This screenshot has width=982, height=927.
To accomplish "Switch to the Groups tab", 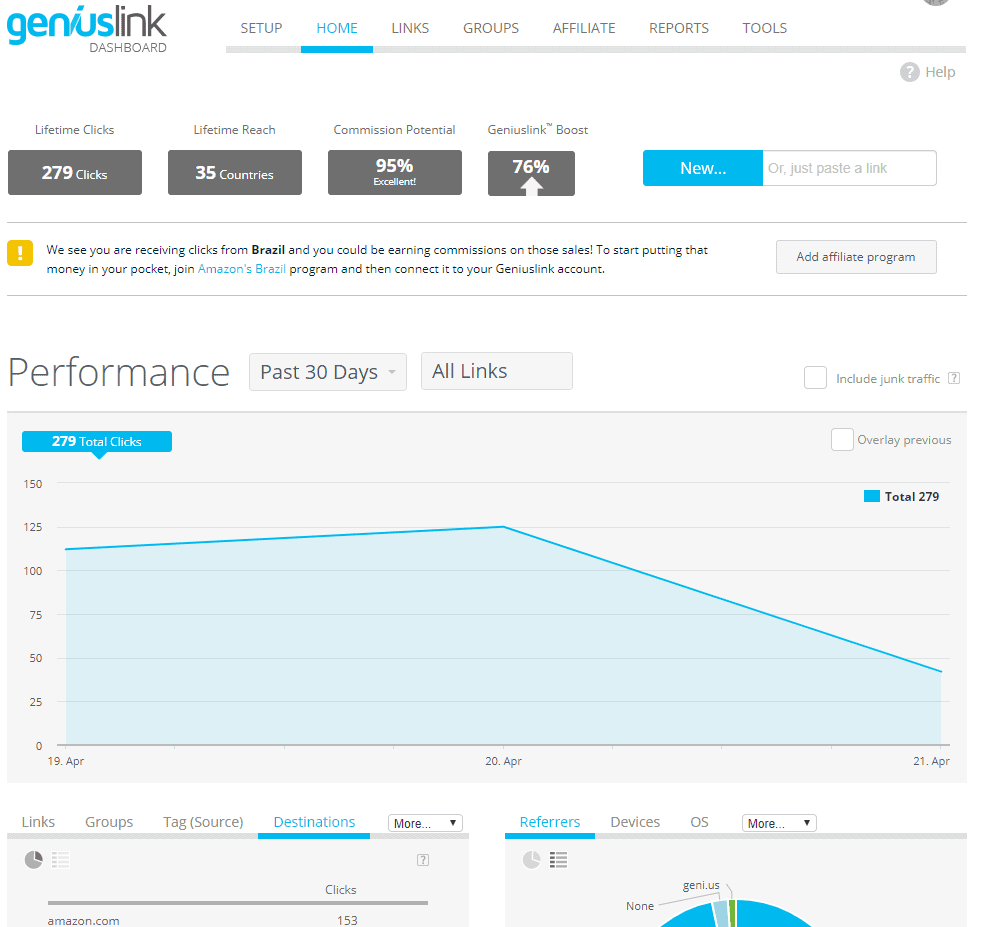I will (109, 822).
